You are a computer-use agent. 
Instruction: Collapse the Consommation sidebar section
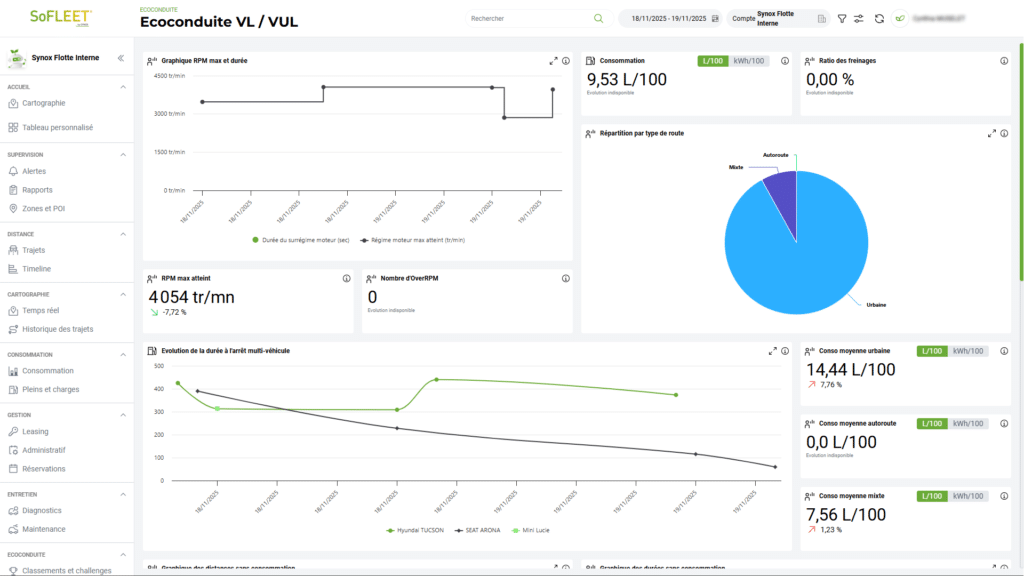(x=123, y=355)
